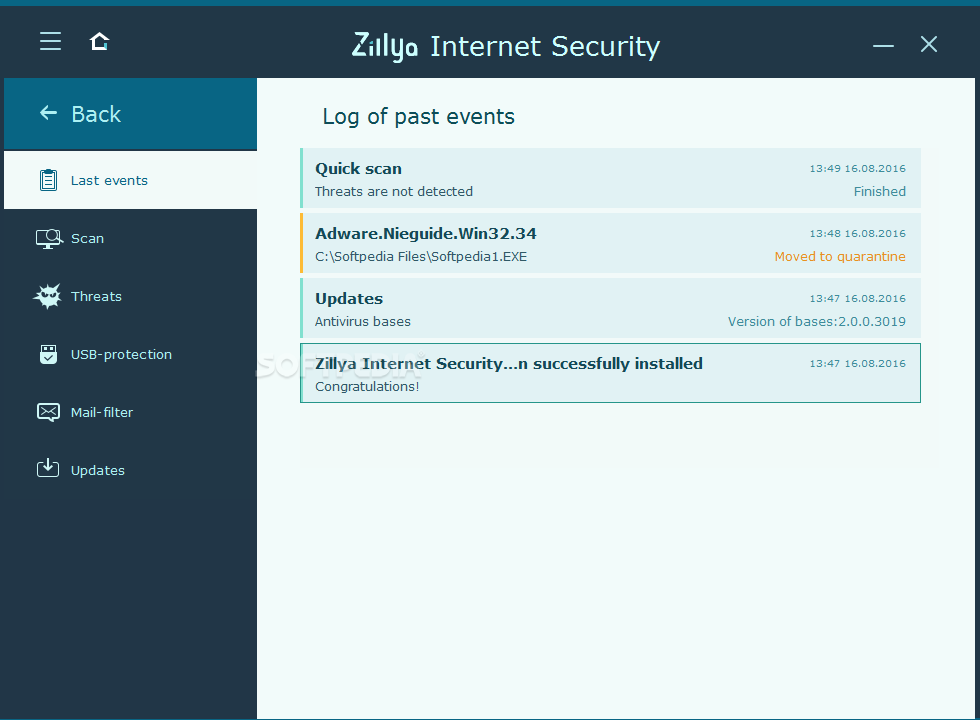The height and width of the screenshot is (720, 980).
Task: Open the Scan section label
Action: (88, 239)
